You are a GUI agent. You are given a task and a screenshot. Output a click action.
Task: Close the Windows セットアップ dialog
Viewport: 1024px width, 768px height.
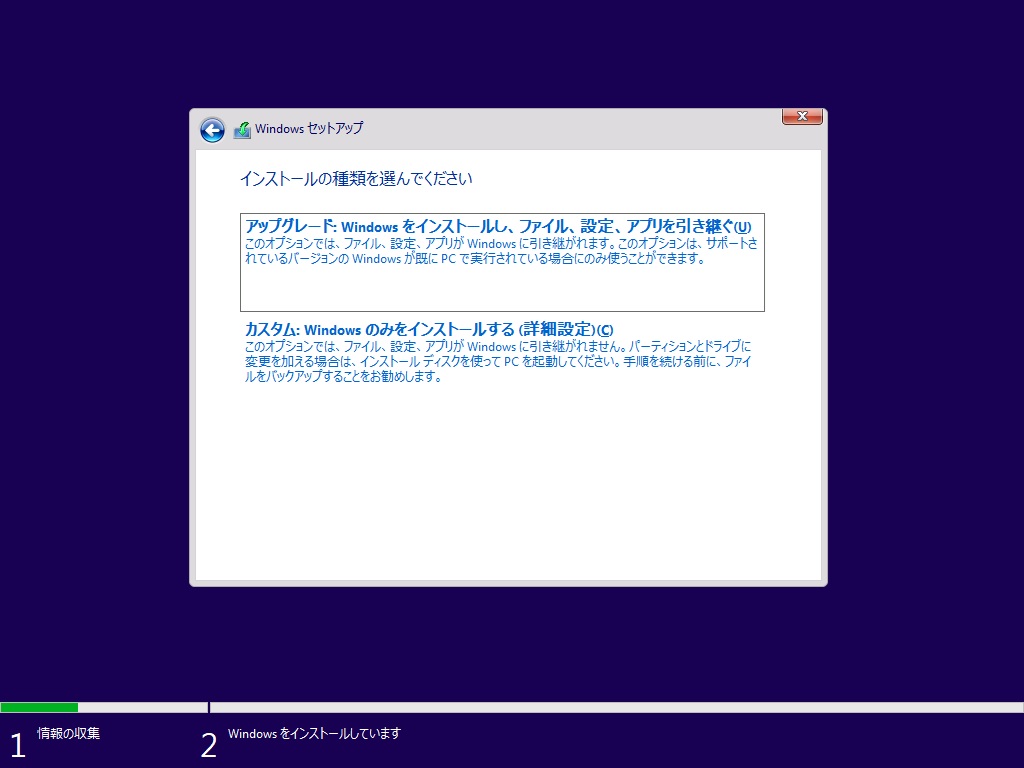pyautogui.click(x=802, y=117)
